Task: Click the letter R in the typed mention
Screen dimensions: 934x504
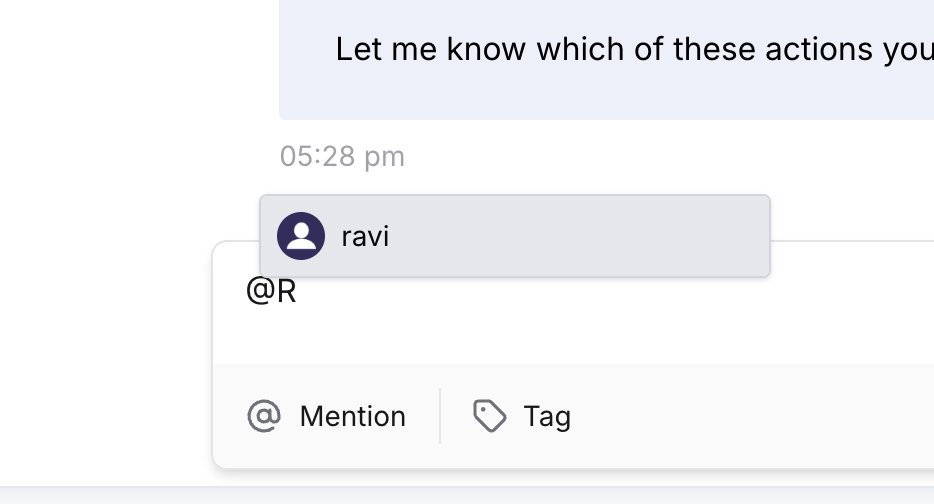Action: pyautogui.click(x=287, y=293)
